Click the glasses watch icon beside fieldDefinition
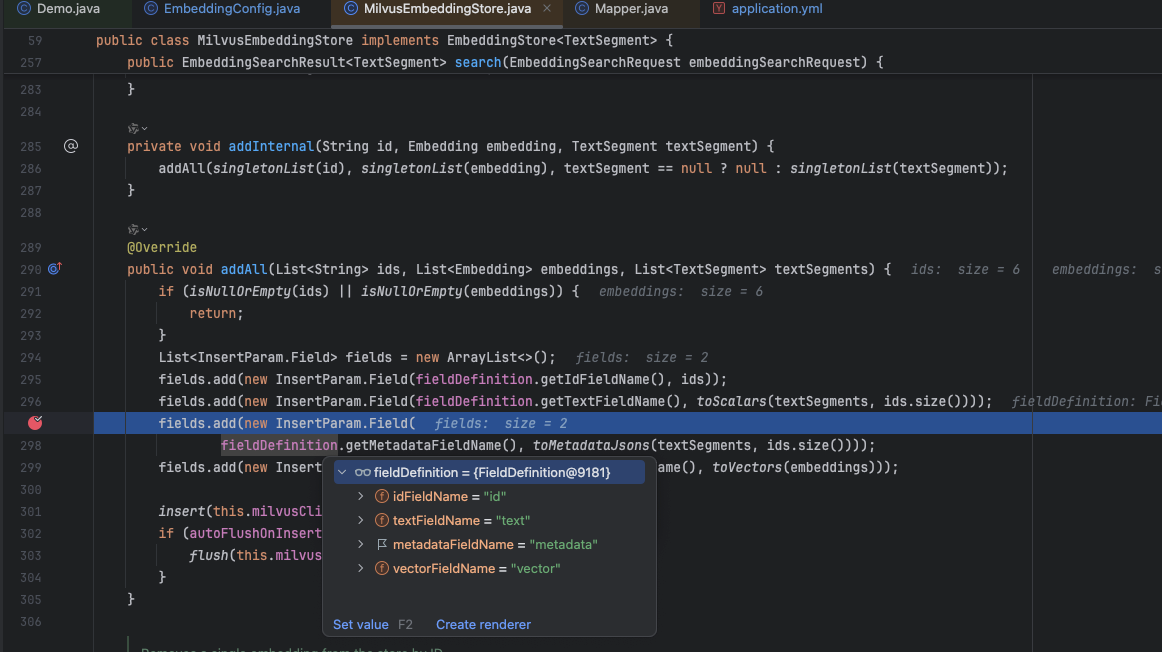Viewport: 1162px width, 652px height. pos(362,473)
